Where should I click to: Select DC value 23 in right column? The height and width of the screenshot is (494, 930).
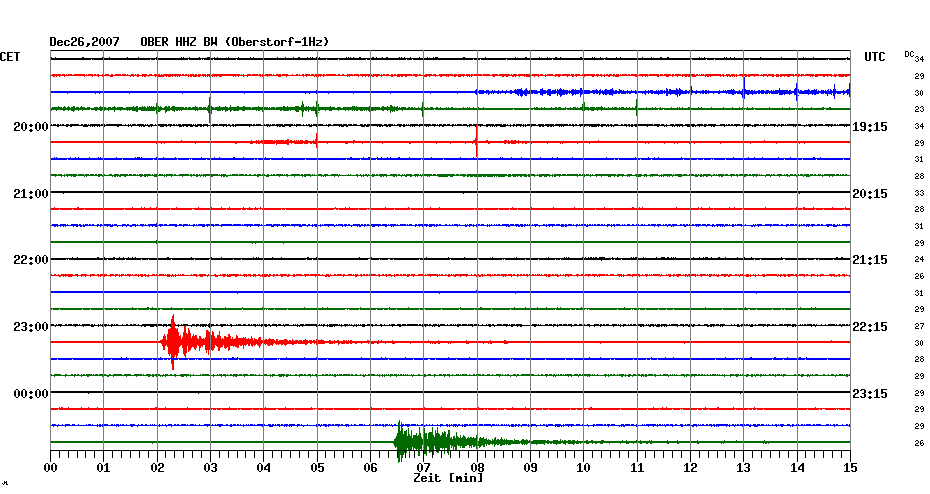919,110
